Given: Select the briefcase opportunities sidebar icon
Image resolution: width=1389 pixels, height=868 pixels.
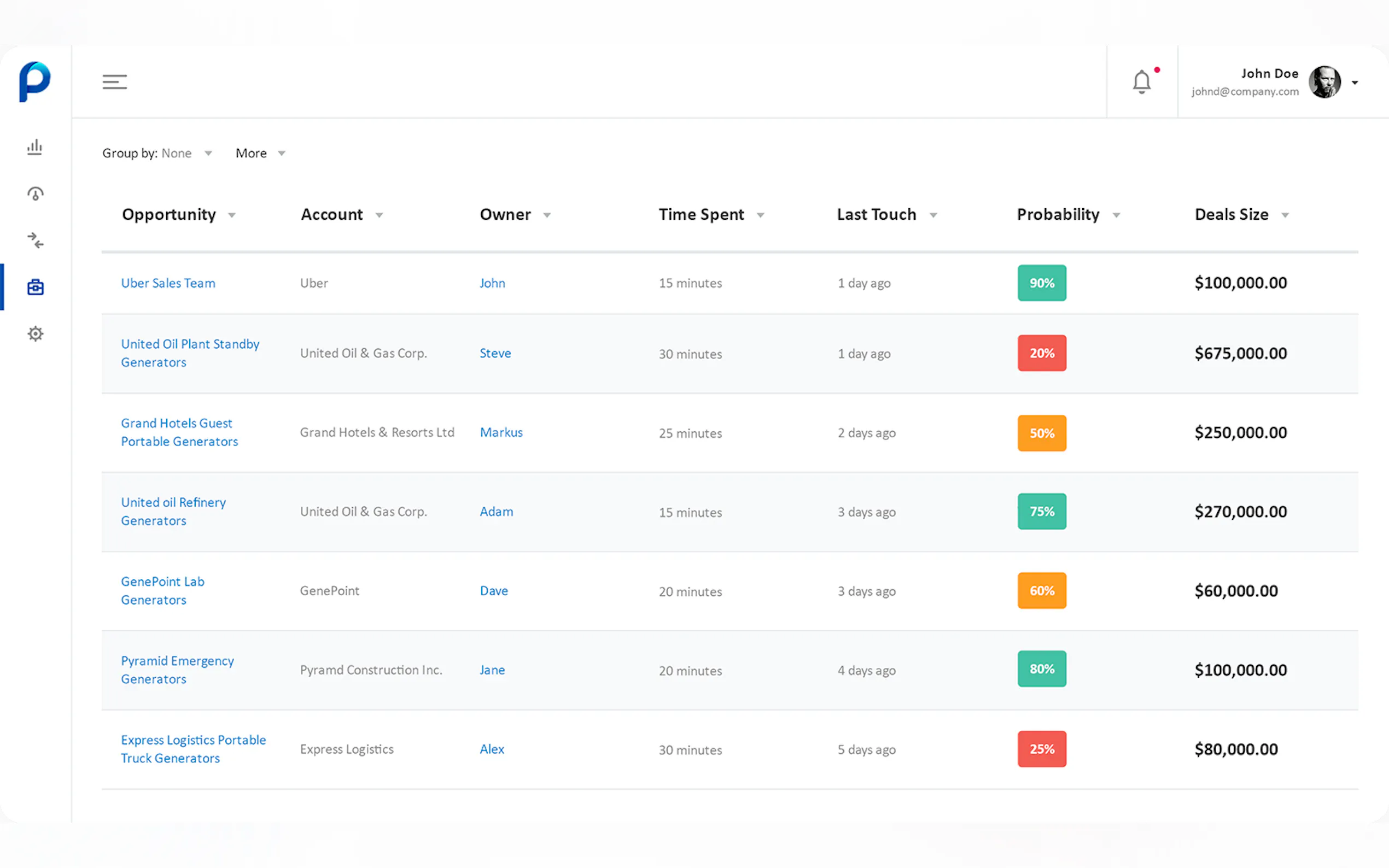Looking at the screenshot, I should [x=35, y=286].
